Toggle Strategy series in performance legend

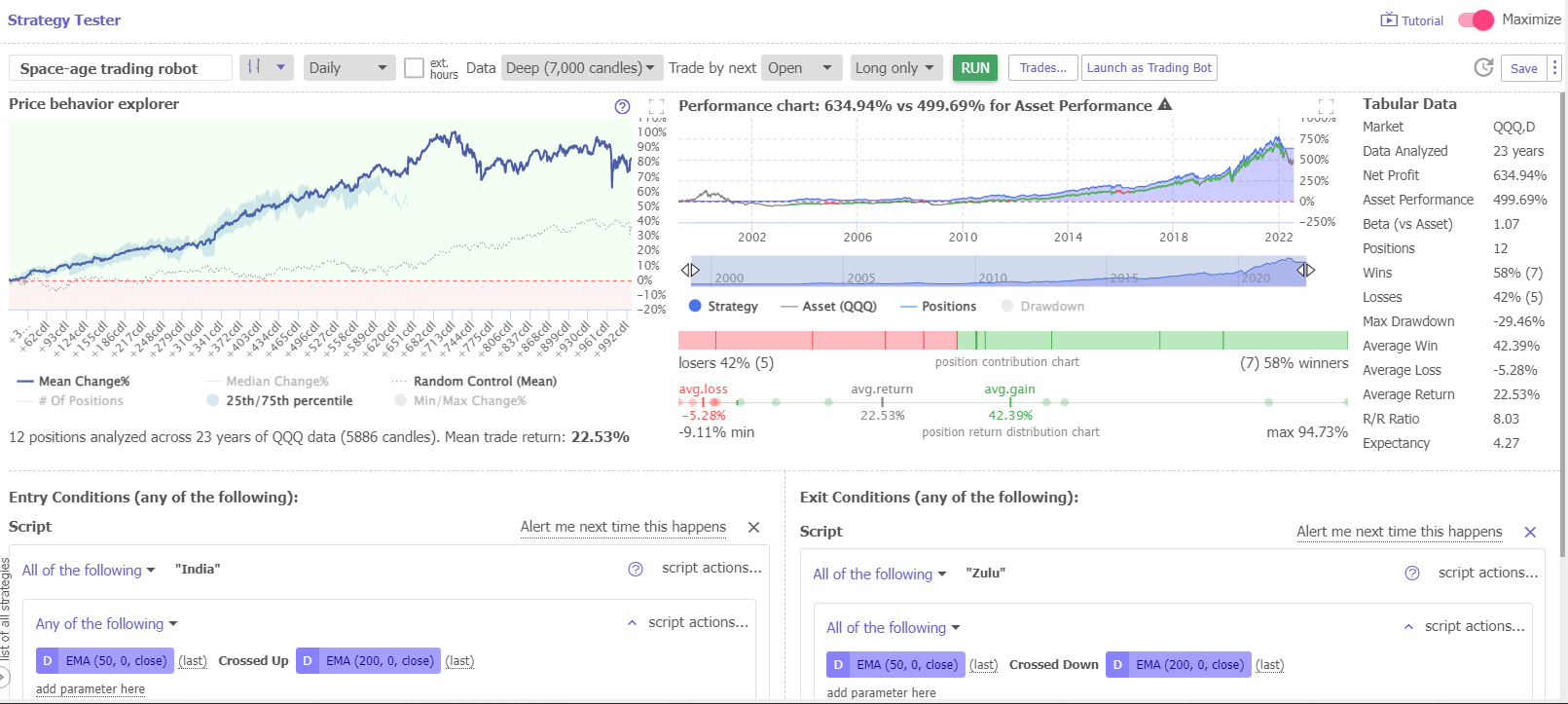pyautogui.click(x=723, y=307)
